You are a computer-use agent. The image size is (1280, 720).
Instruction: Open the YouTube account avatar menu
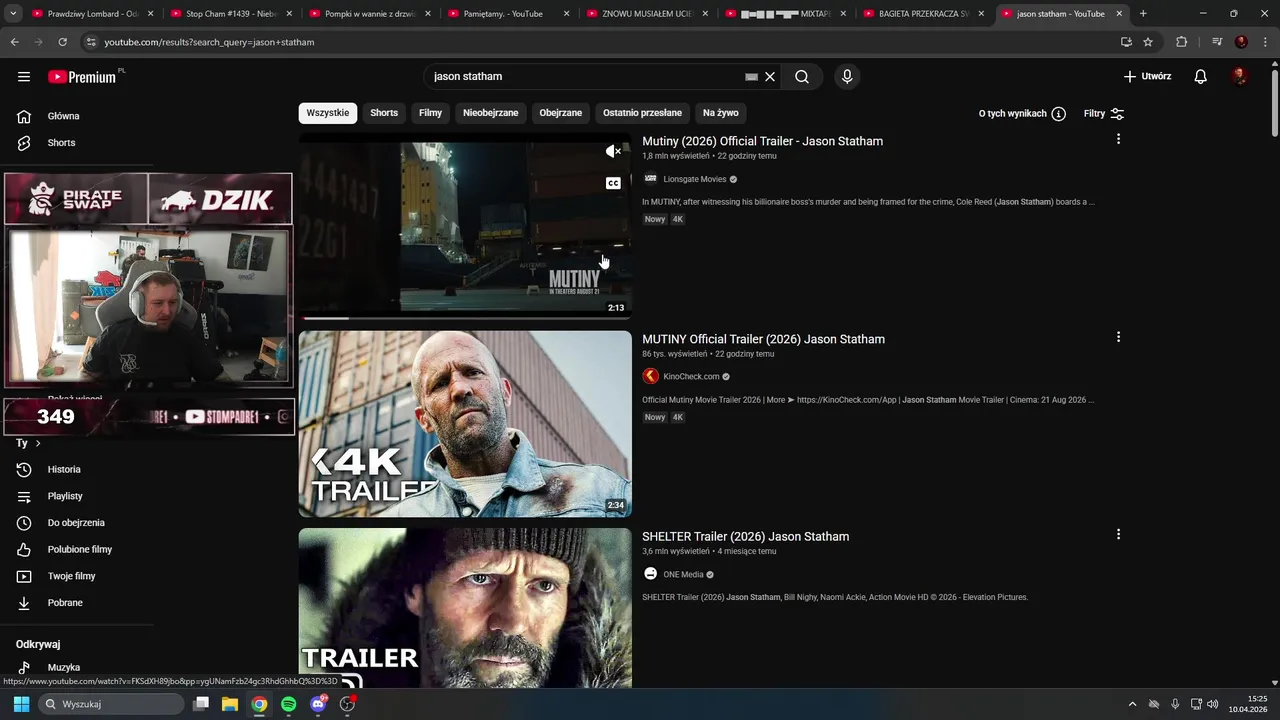(1240, 77)
